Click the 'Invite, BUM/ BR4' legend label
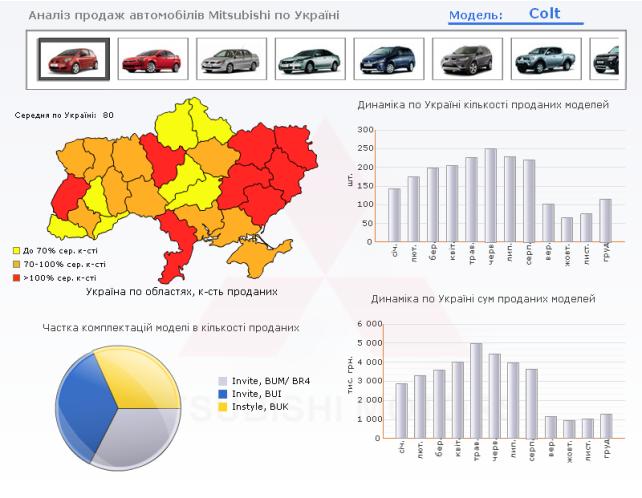Image resolution: width=642 pixels, height=498 pixels. click(271, 381)
